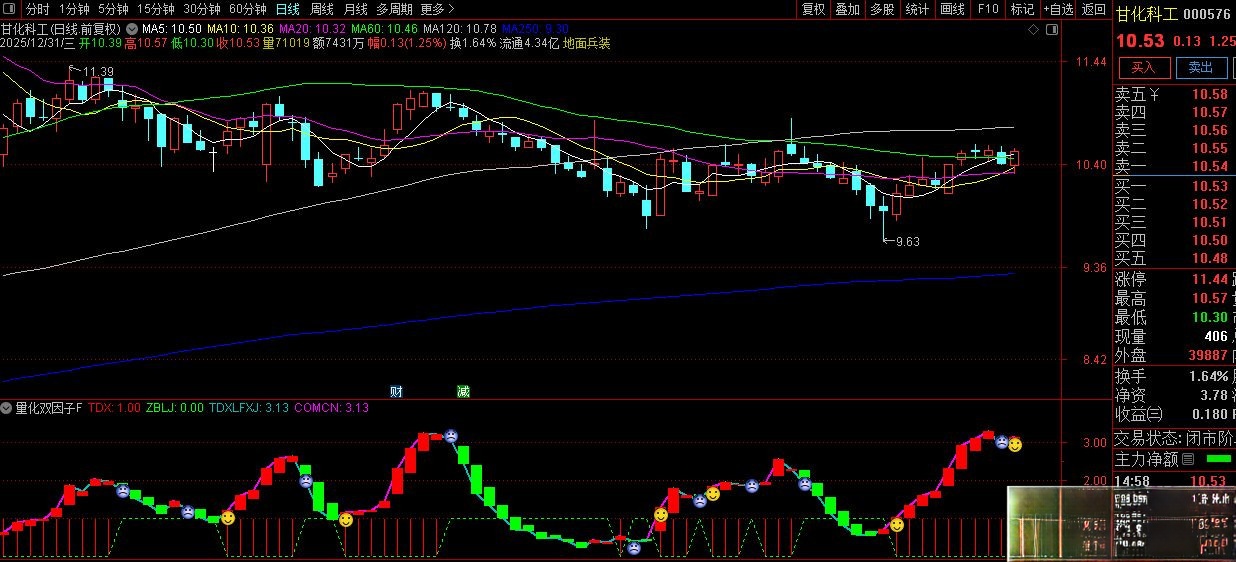Open settings icon beside 量化双因子F indicator

click(7, 408)
